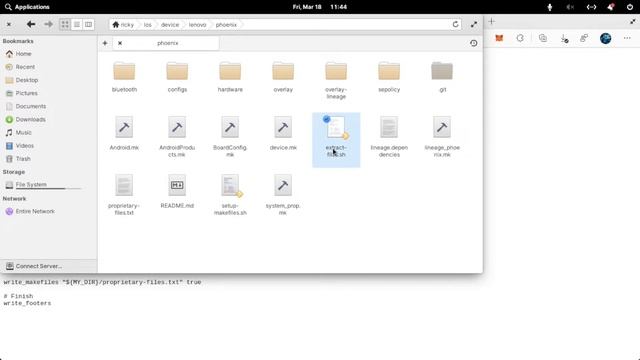Switch to grid icon view
Viewport: 640px width, 360px height.
click(65, 24)
